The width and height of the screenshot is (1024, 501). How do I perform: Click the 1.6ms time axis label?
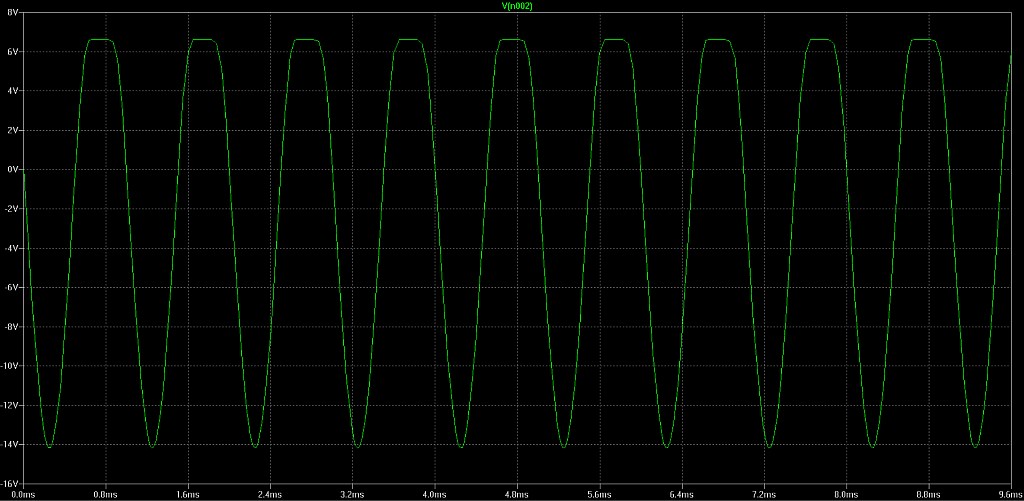(188, 495)
